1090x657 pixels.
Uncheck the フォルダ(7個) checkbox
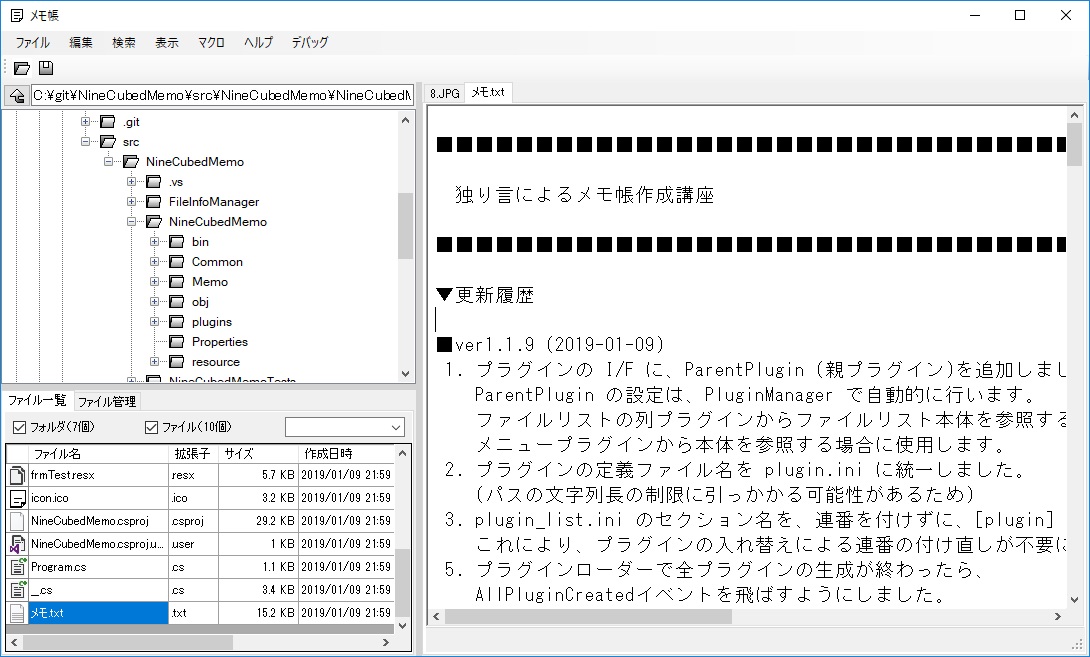pos(19,428)
